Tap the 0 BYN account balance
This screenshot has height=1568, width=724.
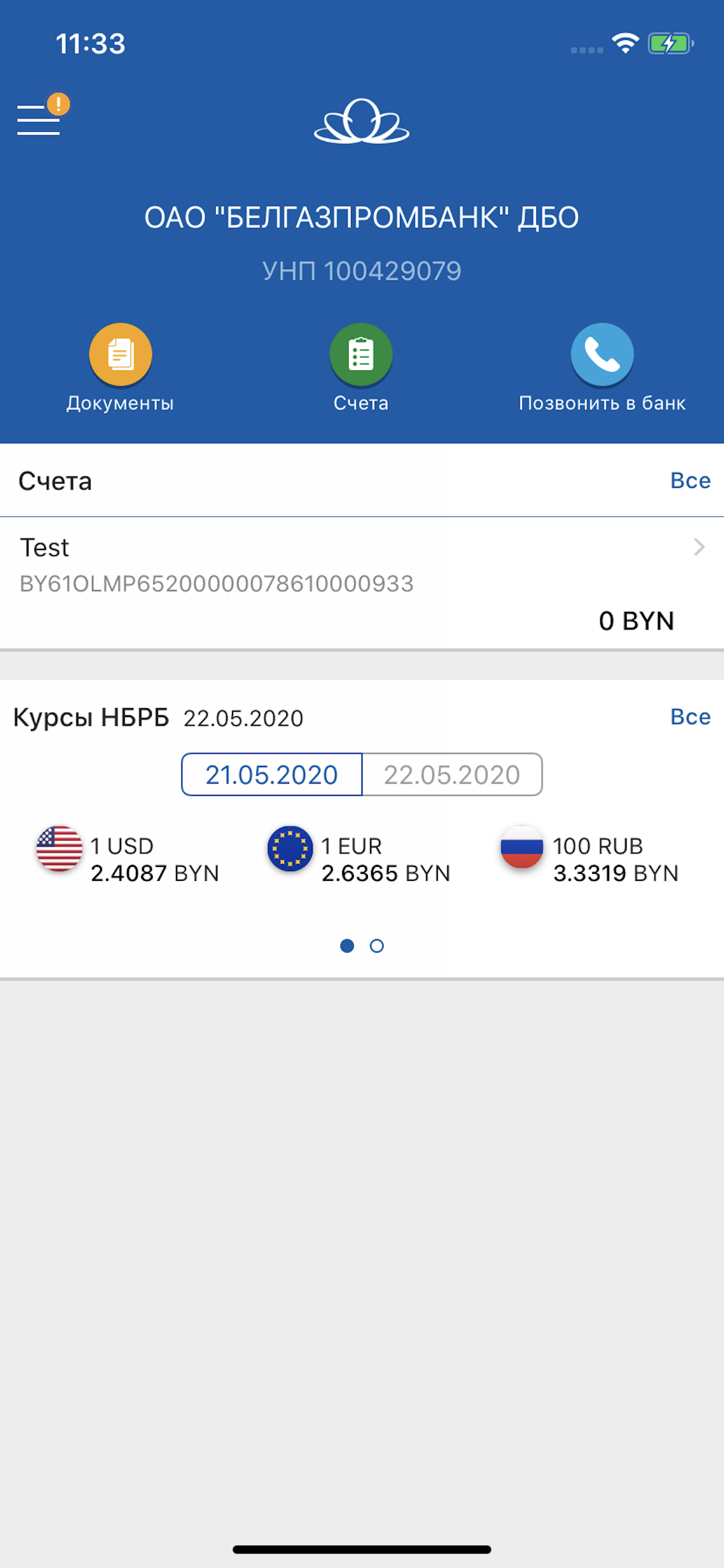[637, 621]
